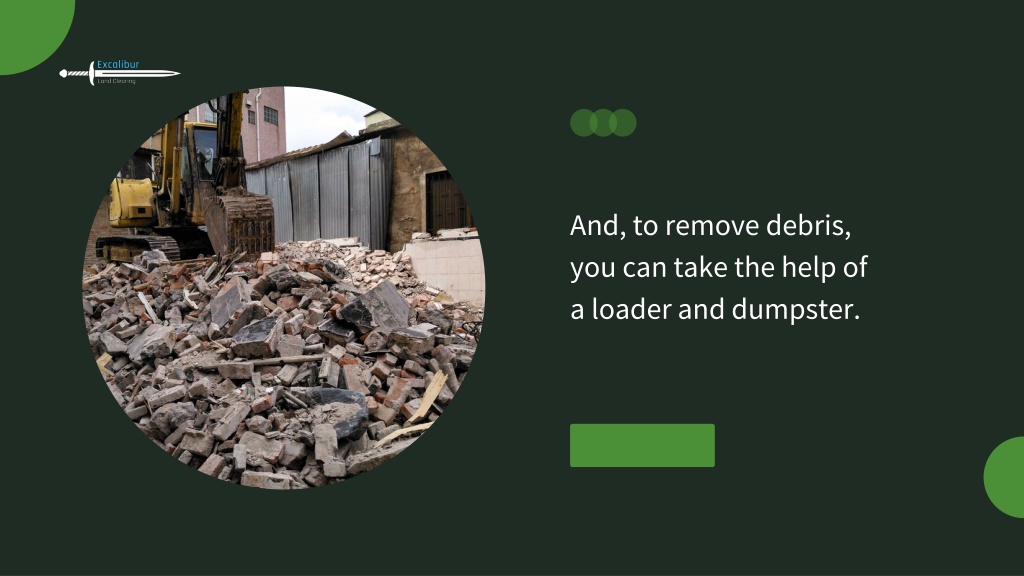This screenshot has width=1024, height=576.
Task: Click the rightmost overlapping green circle
Action: (x=623, y=123)
